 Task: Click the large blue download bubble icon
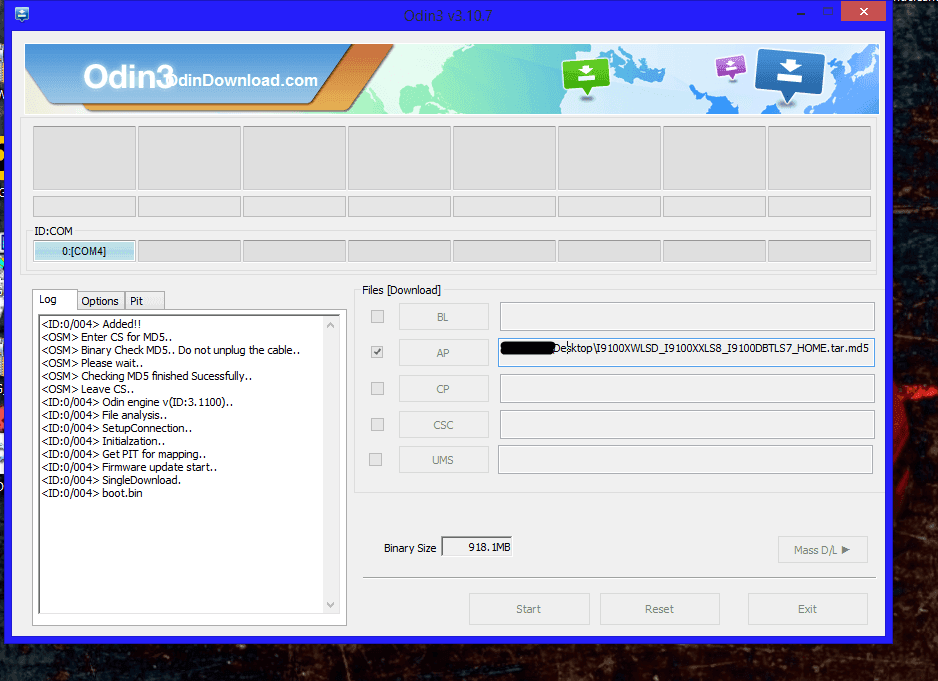[x=790, y=75]
